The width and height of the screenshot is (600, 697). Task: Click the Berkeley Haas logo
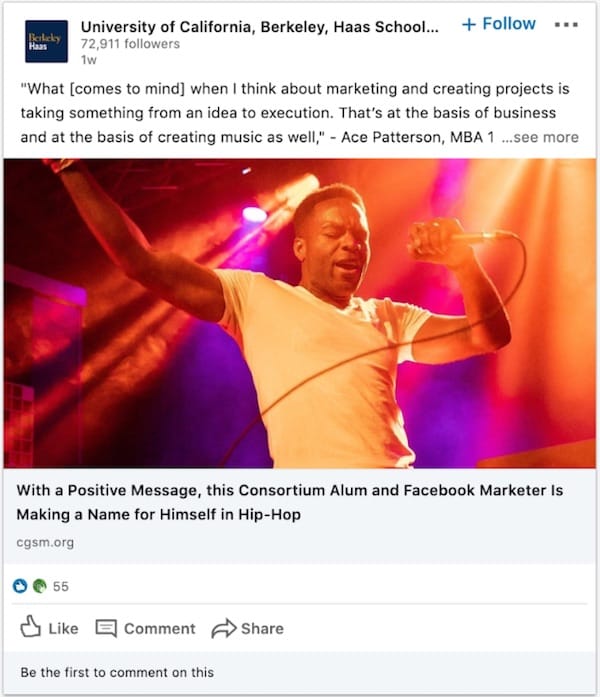pyautogui.click(x=46, y=41)
